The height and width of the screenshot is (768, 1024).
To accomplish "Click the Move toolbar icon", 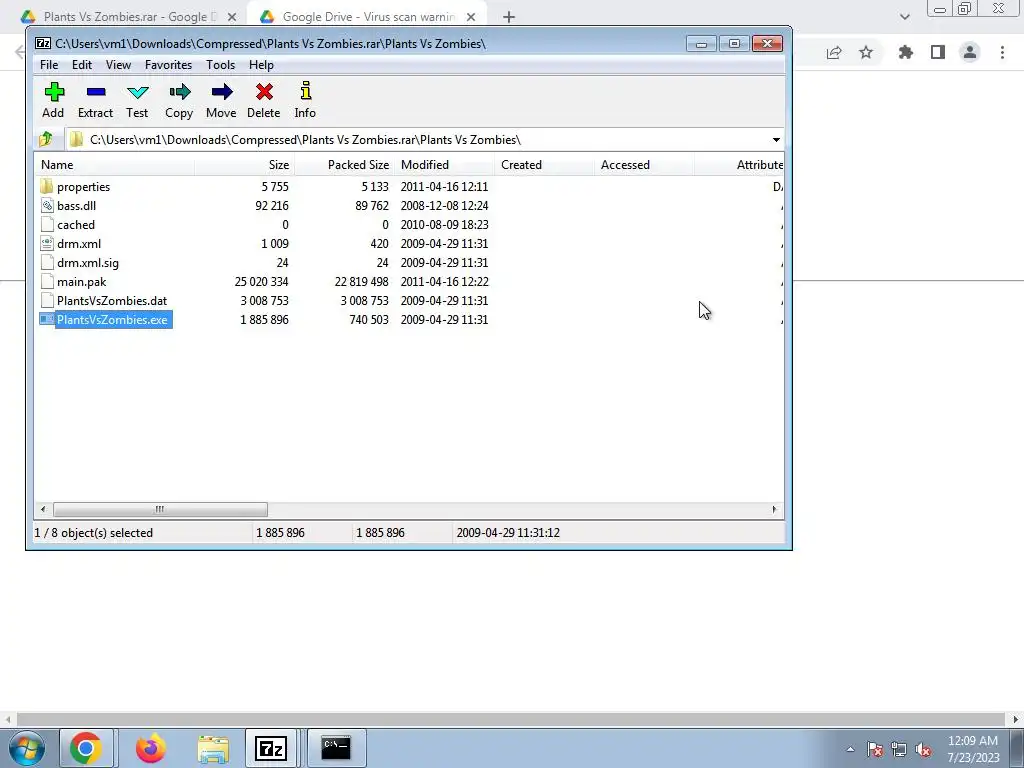I will pyautogui.click(x=221, y=92).
